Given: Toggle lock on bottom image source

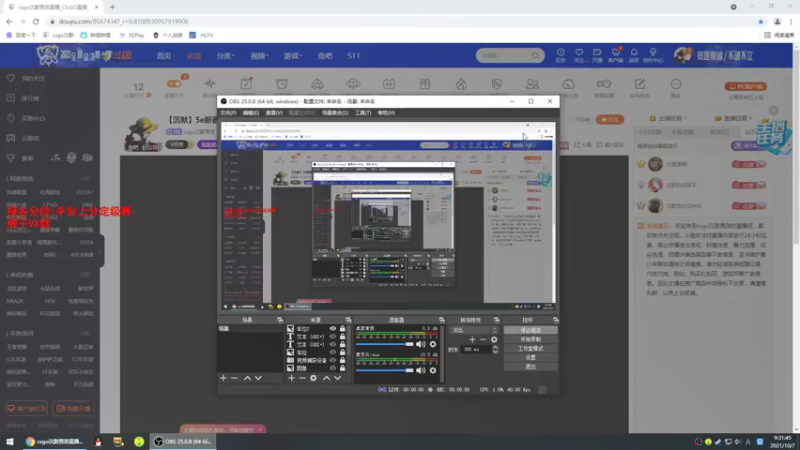Looking at the screenshot, I should pyautogui.click(x=343, y=368).
